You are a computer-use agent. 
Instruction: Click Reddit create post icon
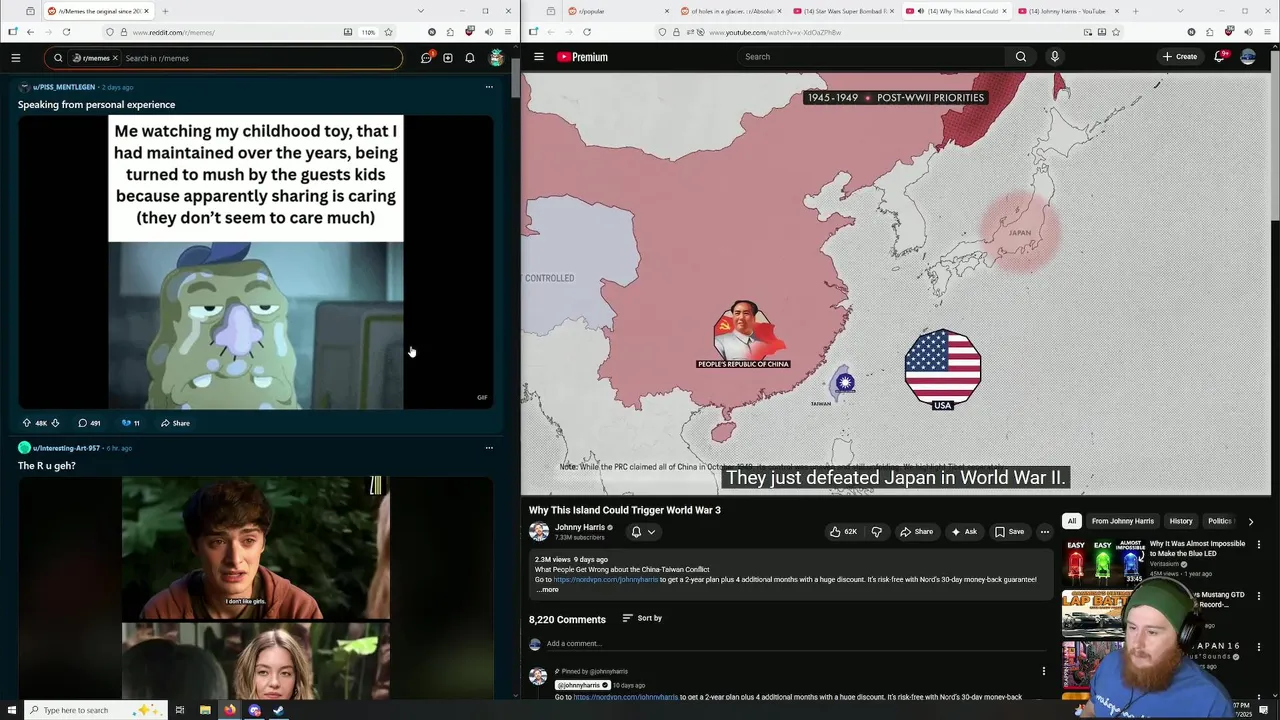(448, 58)
